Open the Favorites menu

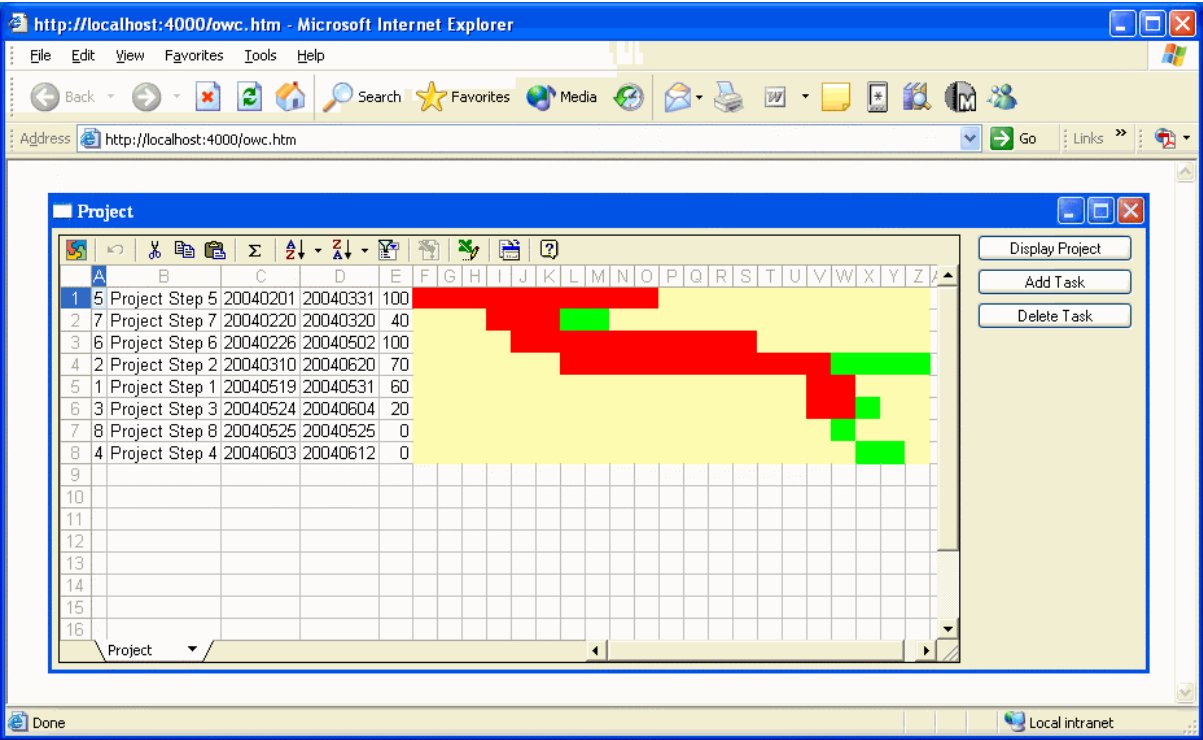click(x=194, y=56)
